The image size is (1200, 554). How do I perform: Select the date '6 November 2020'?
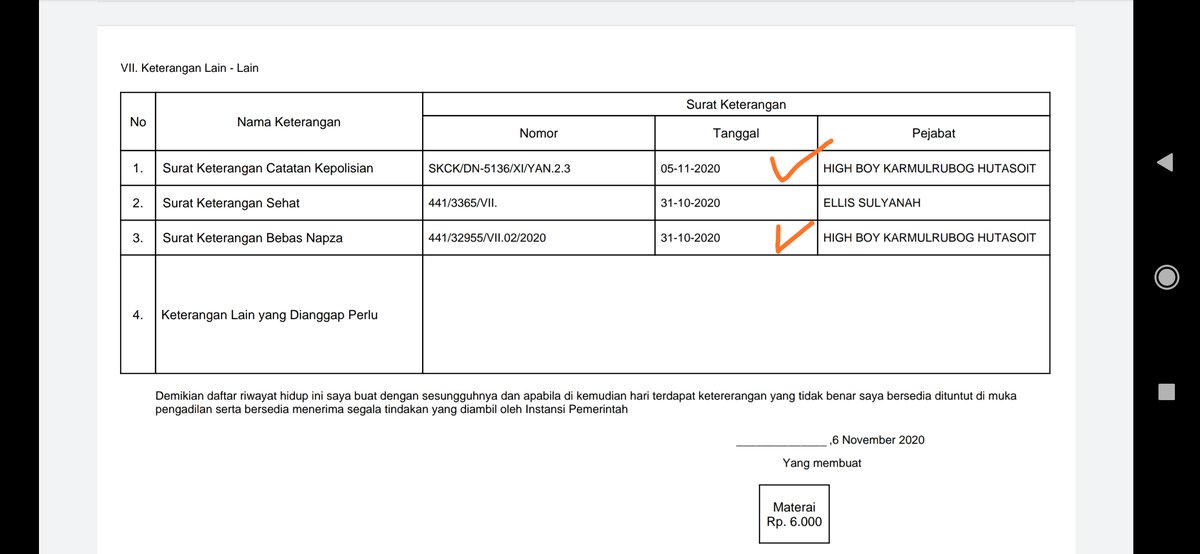coord(877,440)
